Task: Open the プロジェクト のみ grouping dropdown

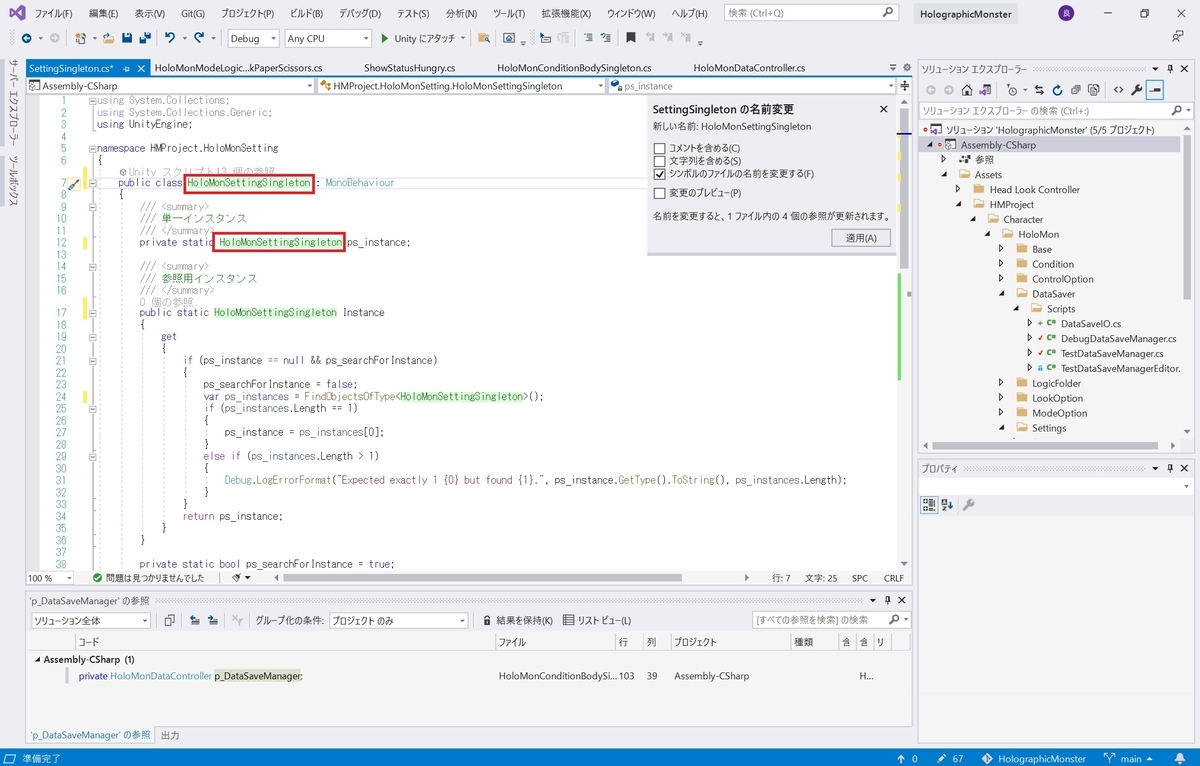Action: 398,621
